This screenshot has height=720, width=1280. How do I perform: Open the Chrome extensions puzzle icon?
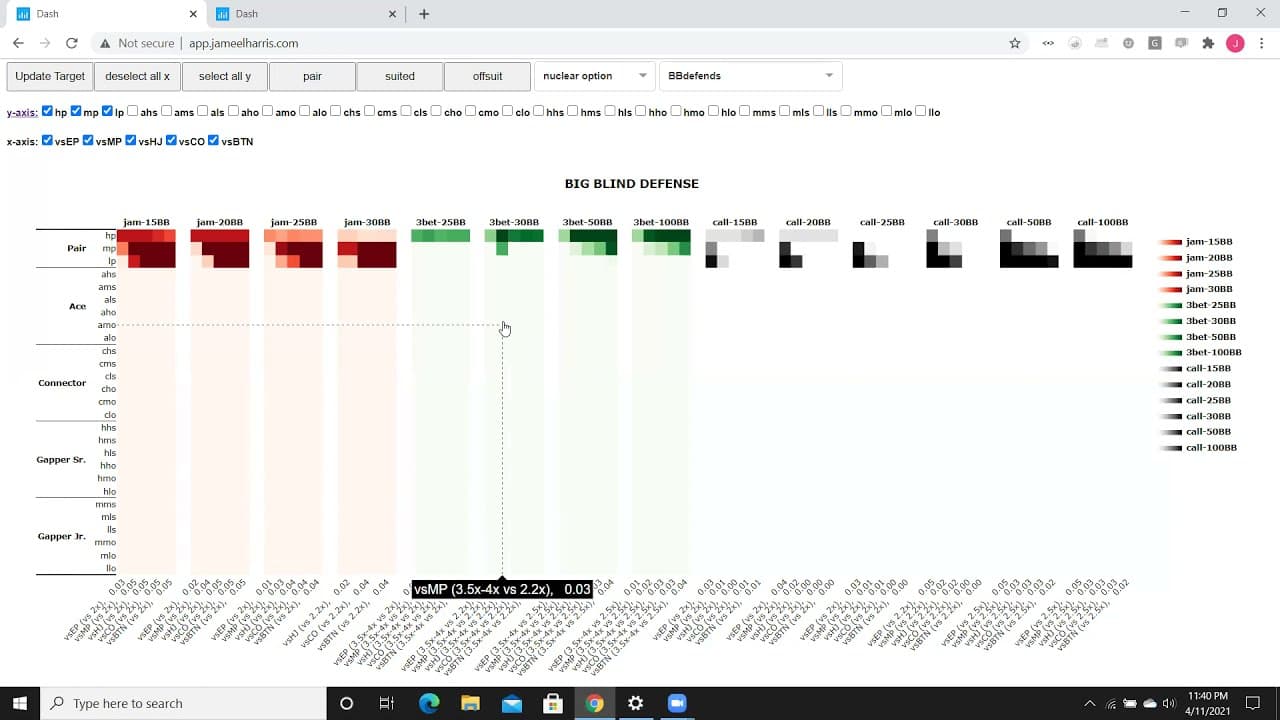(x=1208, y=43)
